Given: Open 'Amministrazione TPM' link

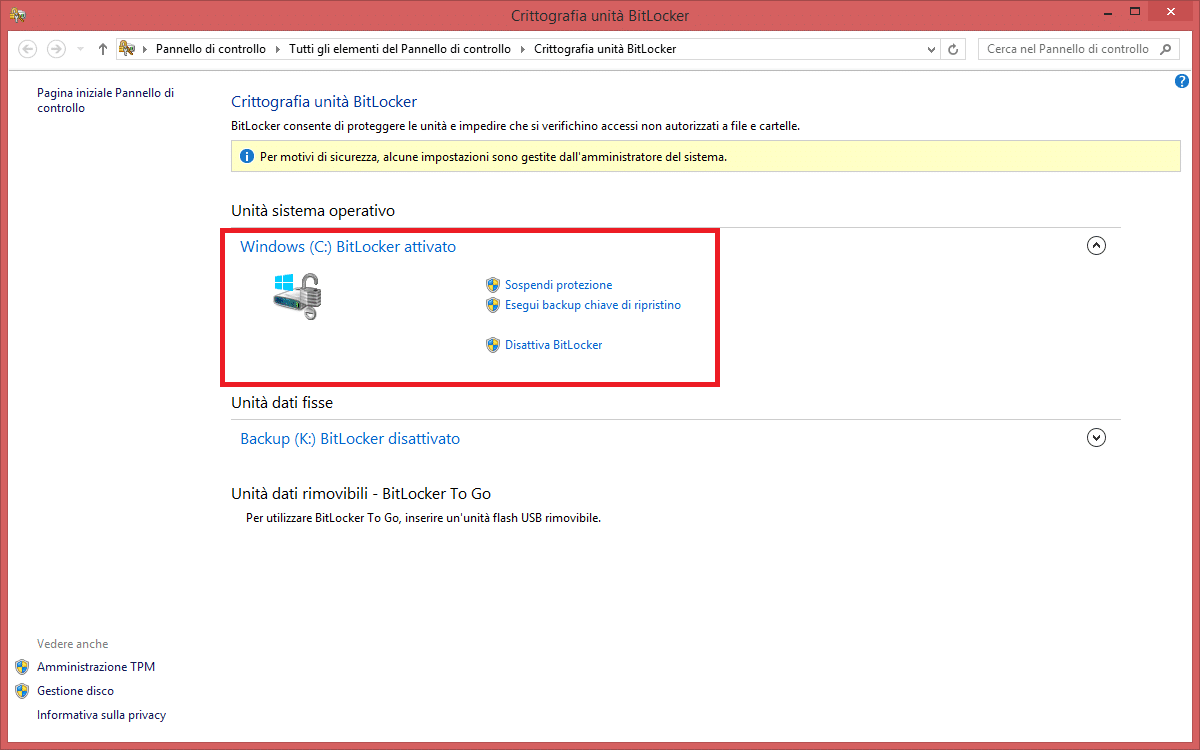Looking at the screenshot, I should tap(96, 667).
